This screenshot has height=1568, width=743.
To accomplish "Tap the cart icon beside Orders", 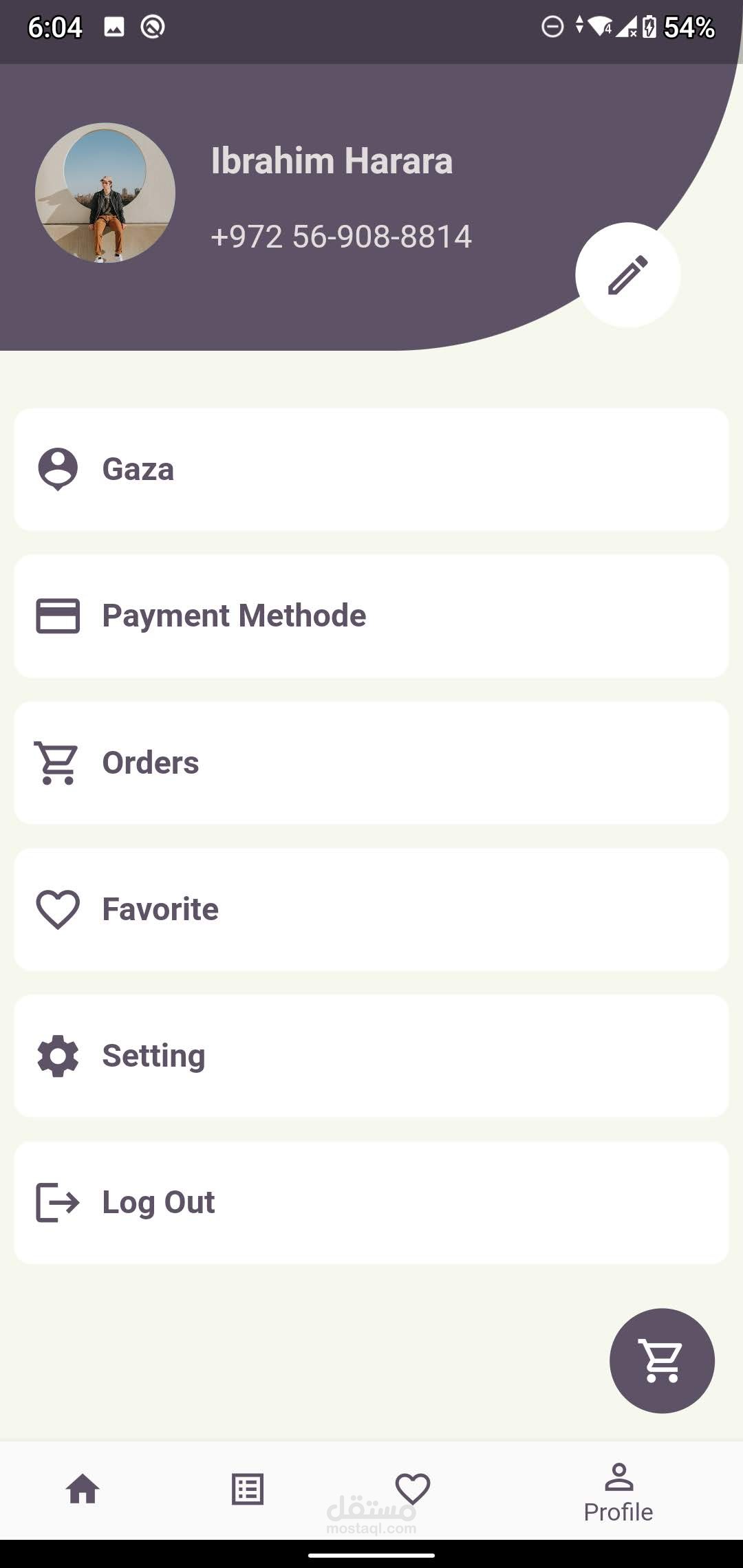I will pyautogui.click(x=58, y=763).
